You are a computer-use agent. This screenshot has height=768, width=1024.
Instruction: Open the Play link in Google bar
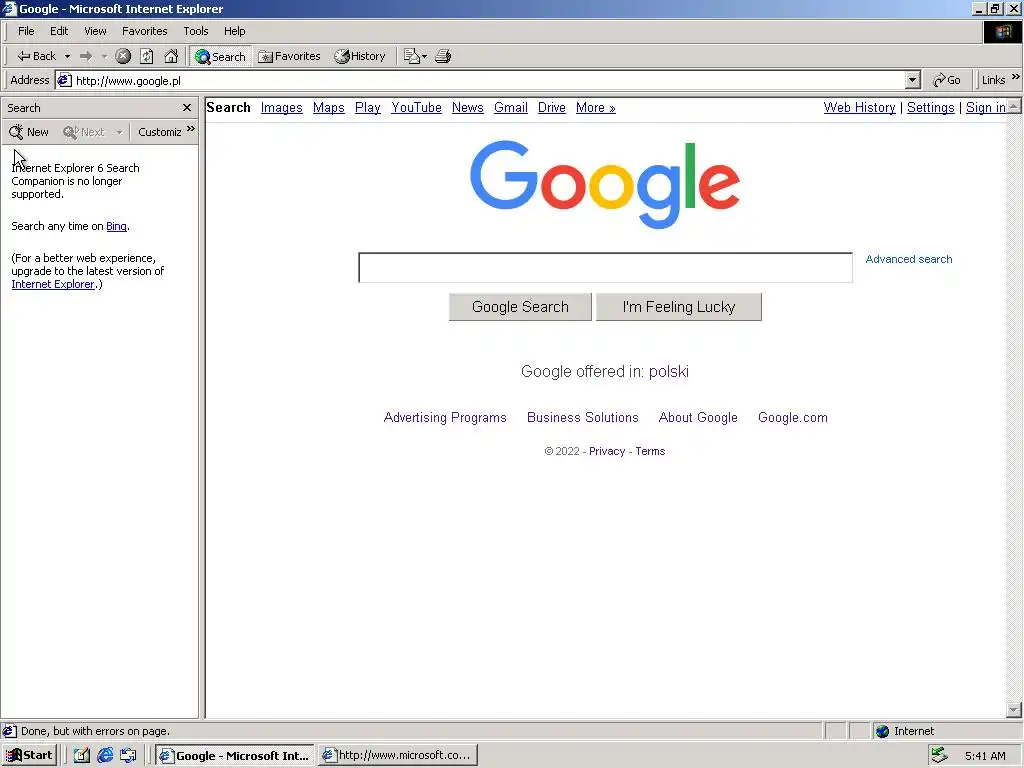point(368,108)
